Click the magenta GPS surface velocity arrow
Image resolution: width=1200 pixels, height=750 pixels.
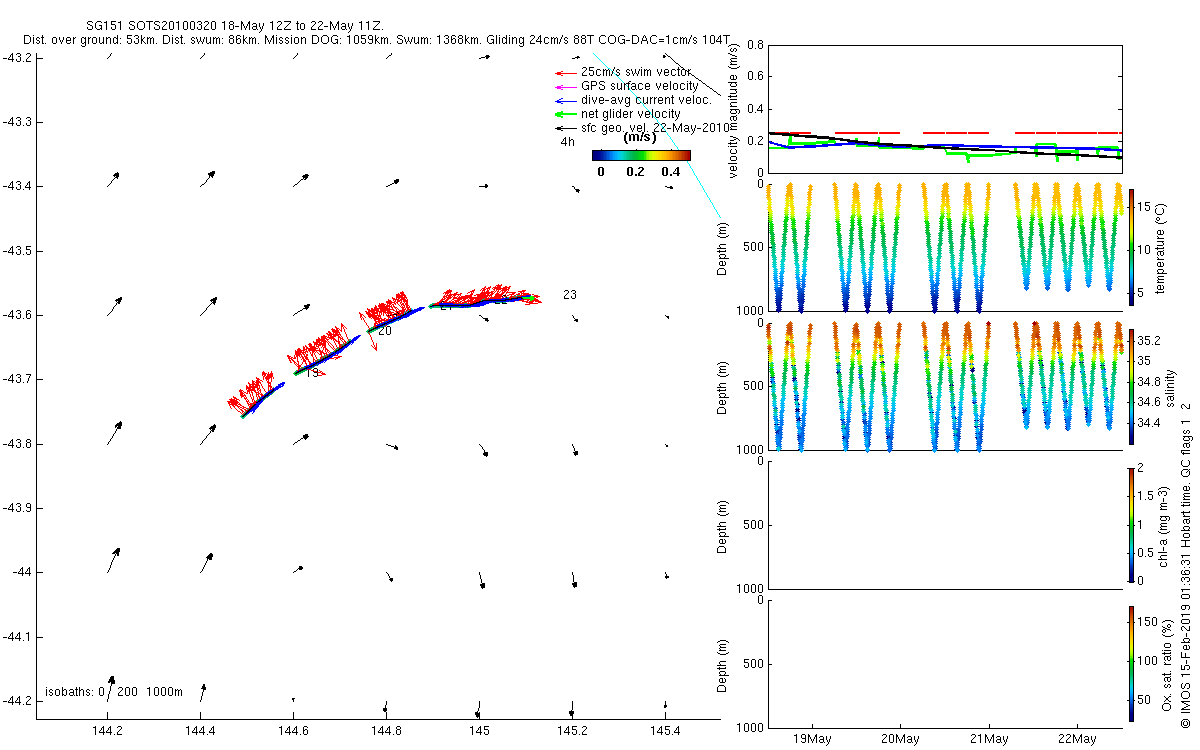[565, 87]
